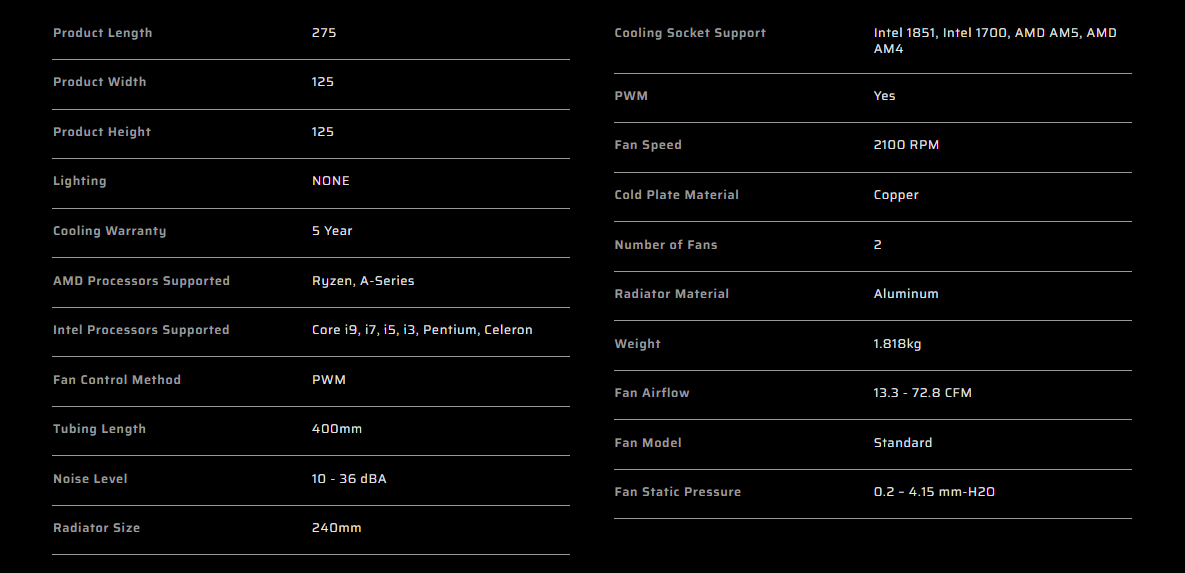The width and height of the screenshot is (1185, 573).
Task: Select the Cold Plate Material Copper value
Action: [x=896, y=195]
